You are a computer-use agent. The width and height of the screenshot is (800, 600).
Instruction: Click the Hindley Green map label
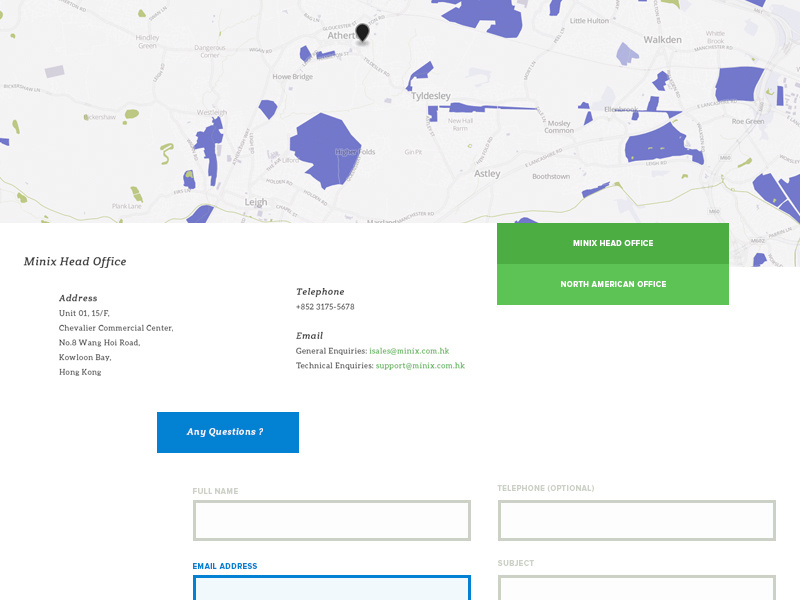(147, 42)
